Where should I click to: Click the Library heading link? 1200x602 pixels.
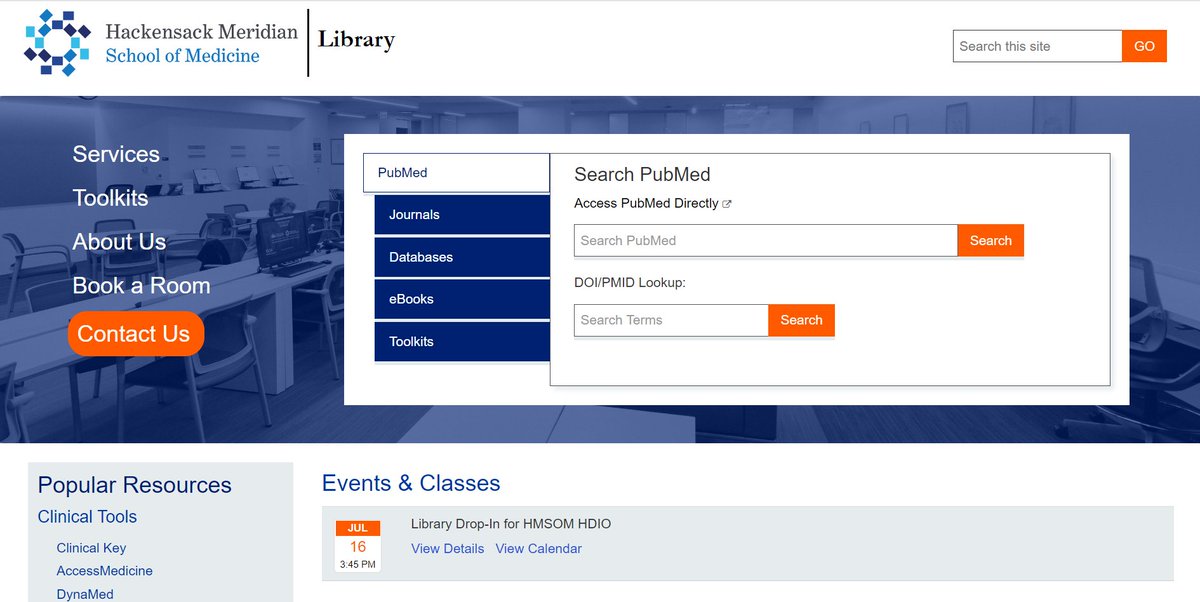tap(356, 40)
